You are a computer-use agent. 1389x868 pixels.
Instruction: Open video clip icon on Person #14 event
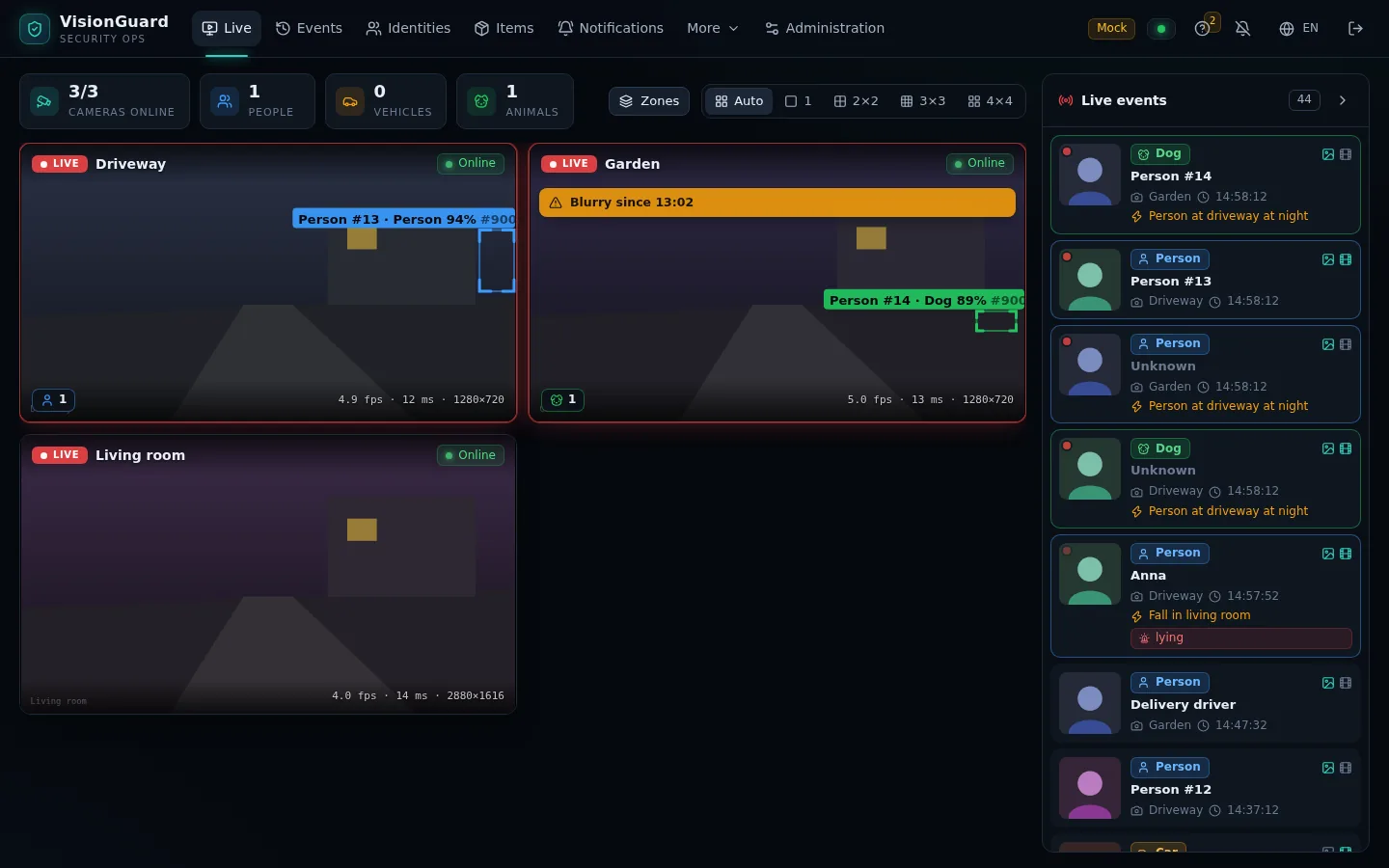pos(1346,154)
